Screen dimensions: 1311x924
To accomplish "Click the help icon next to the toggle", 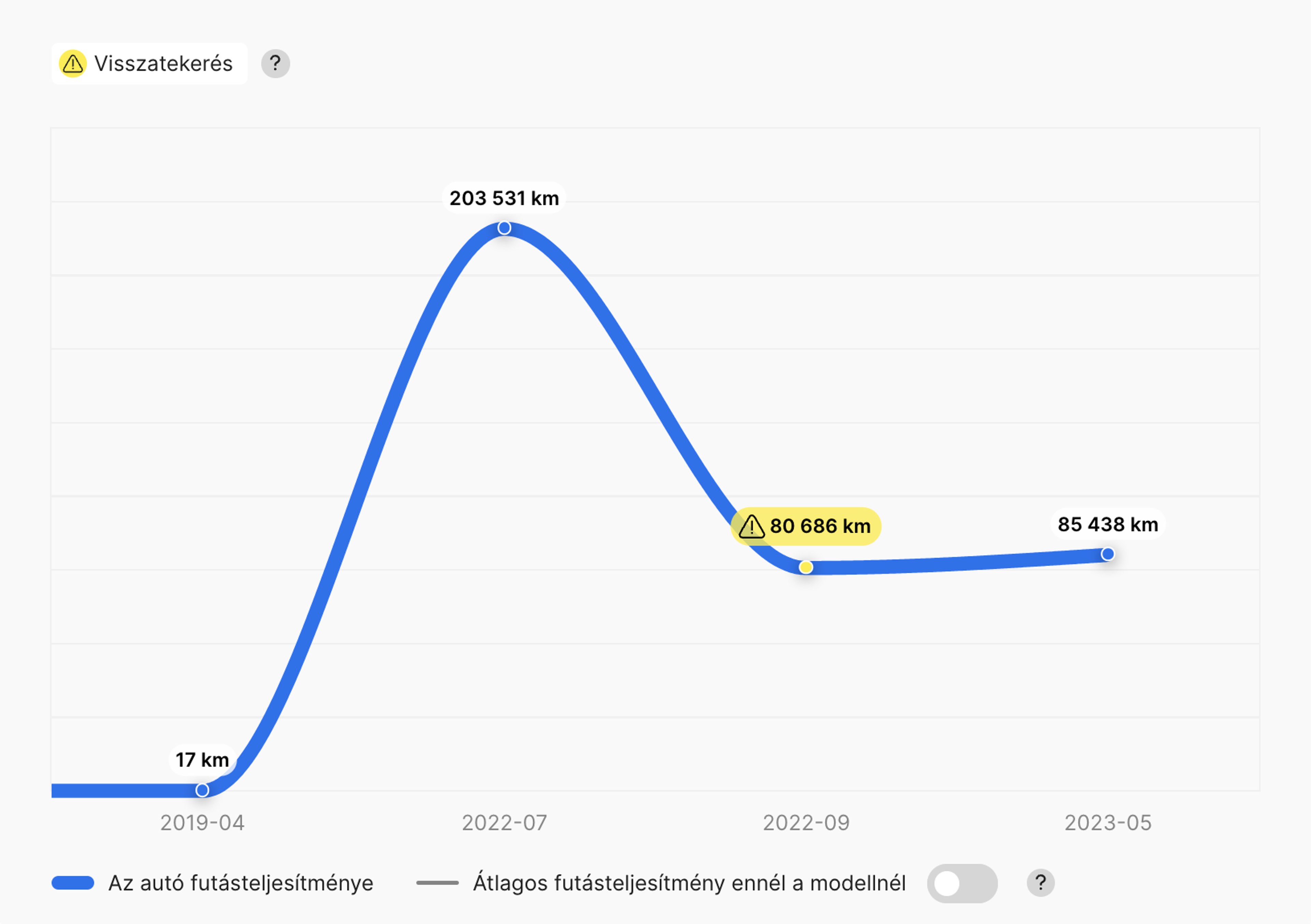I will (x=1040, y=883).
